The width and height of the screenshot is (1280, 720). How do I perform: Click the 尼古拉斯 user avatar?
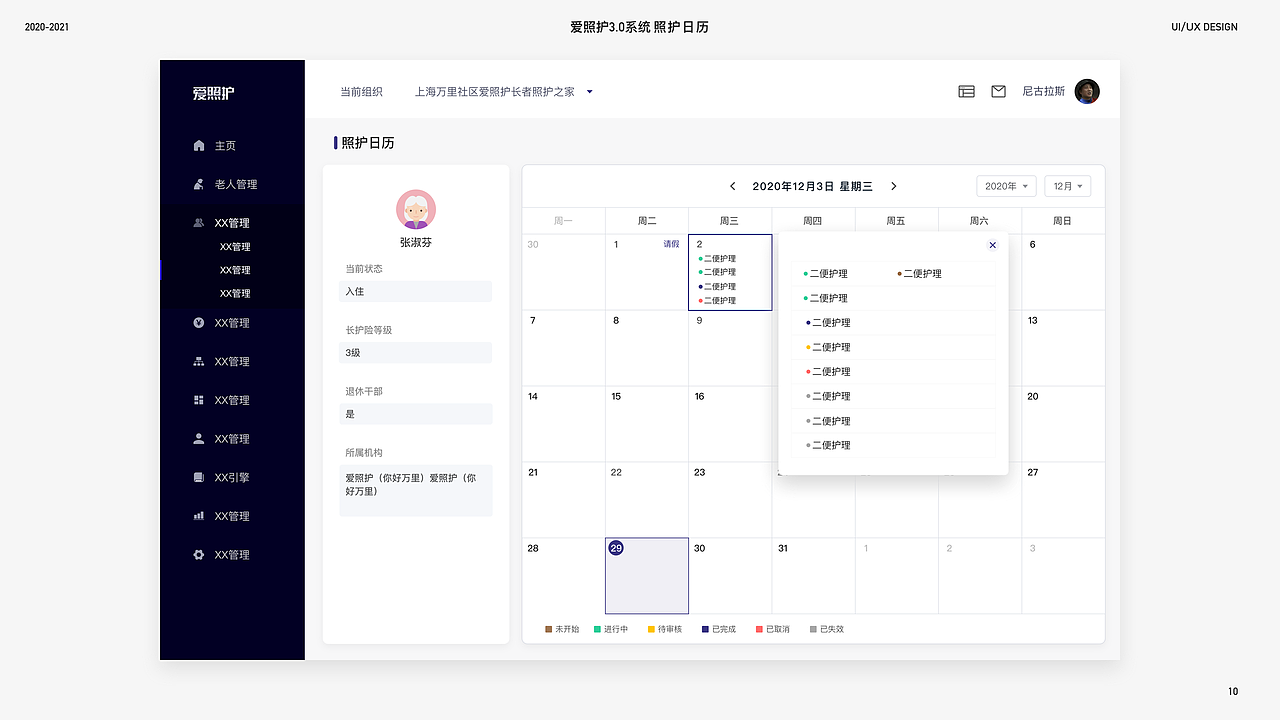pyautogui.click(x=1087, y=91)
